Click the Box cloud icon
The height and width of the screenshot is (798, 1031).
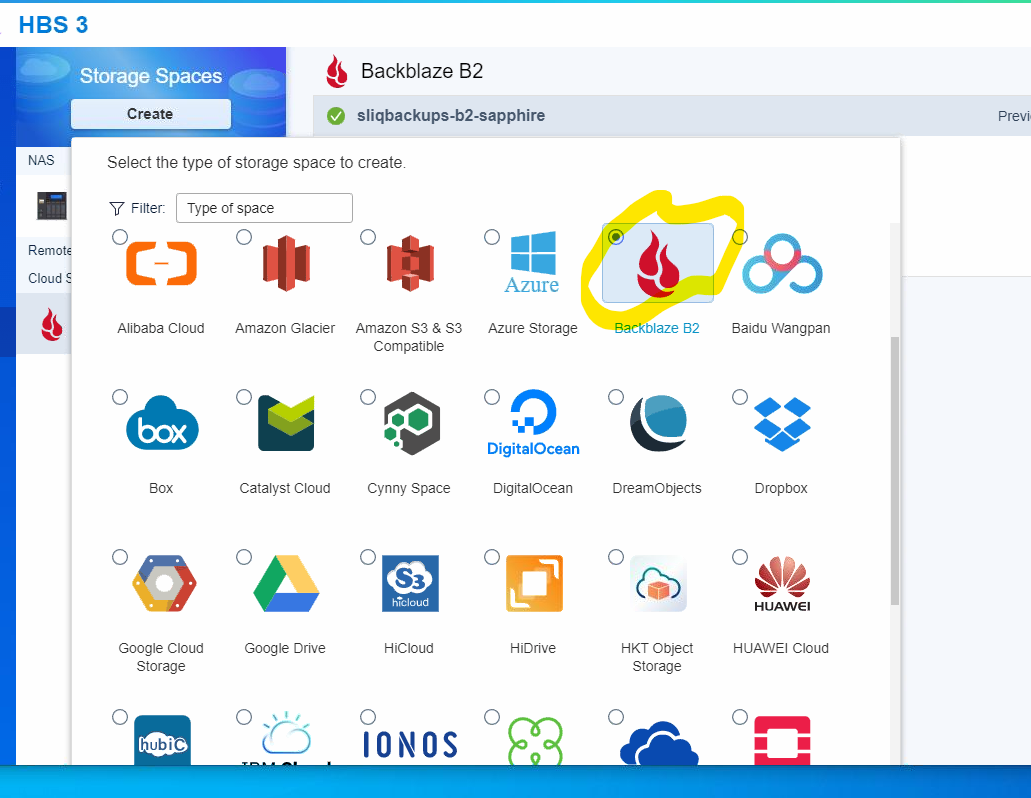[162, 423]
